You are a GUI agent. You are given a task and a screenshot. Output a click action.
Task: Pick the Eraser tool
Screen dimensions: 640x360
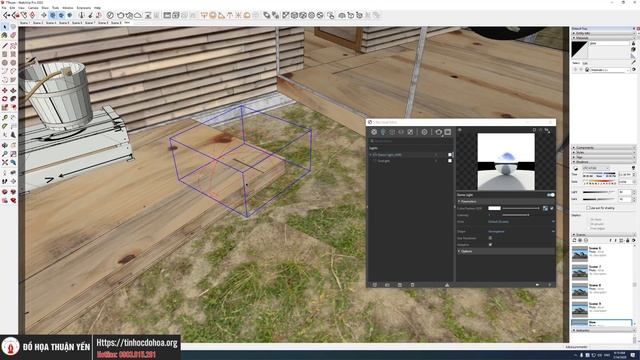tap(13, 36)
